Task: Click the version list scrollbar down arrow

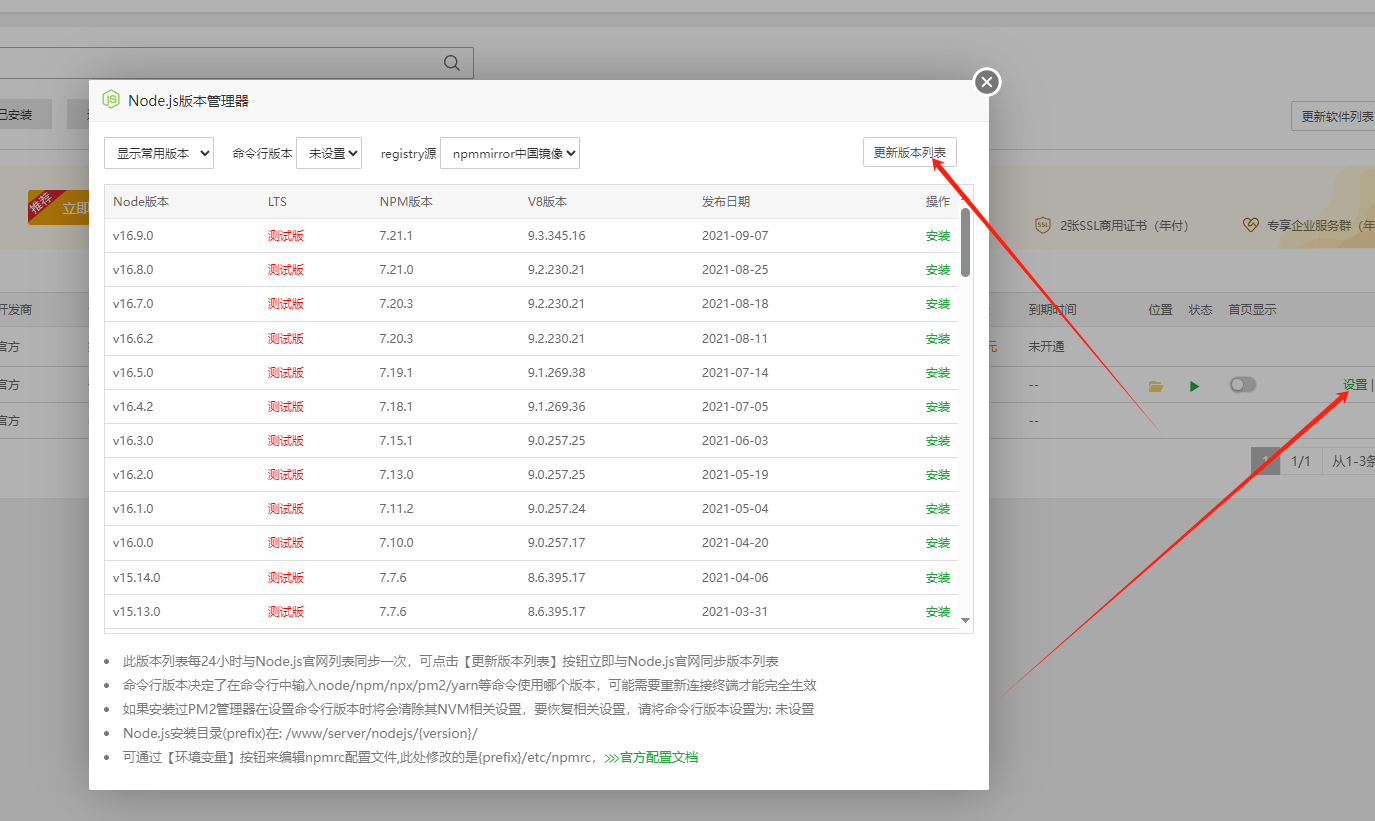Action: (x=965, y=620)
